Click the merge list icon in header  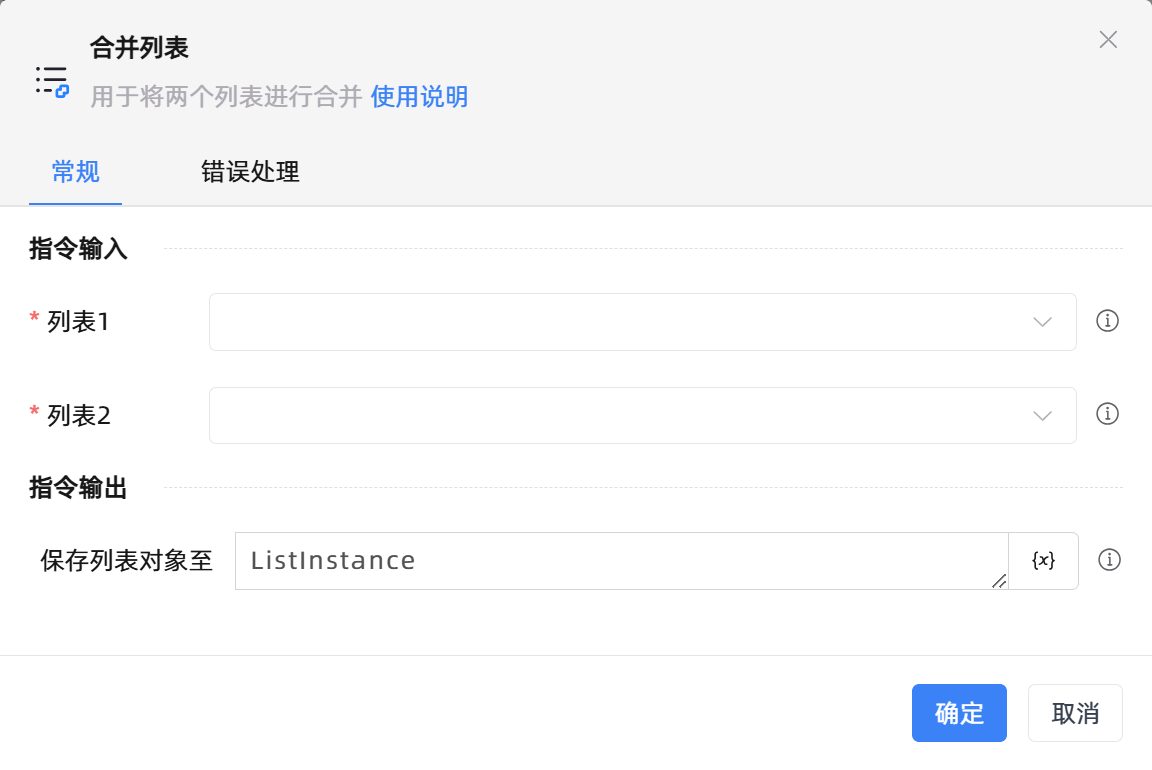pyautogui.click(x=52, y=80)
